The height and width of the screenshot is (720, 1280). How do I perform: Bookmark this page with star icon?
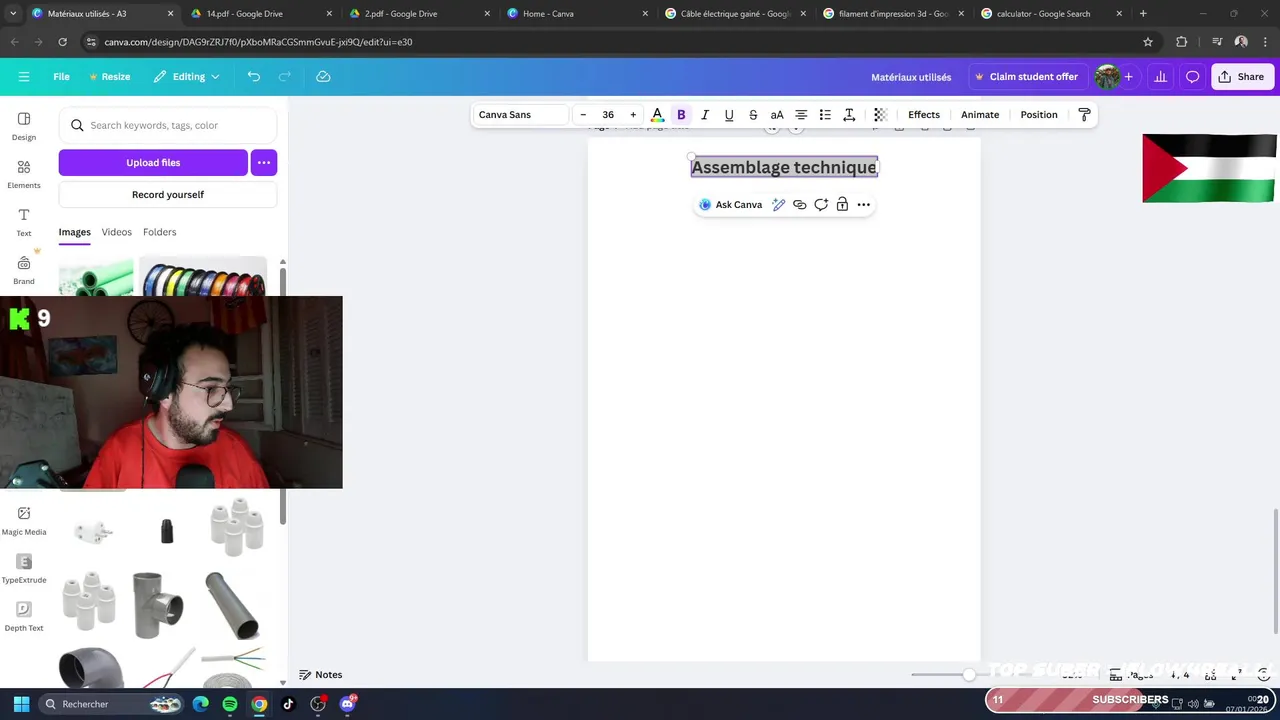pos(1148,42)
